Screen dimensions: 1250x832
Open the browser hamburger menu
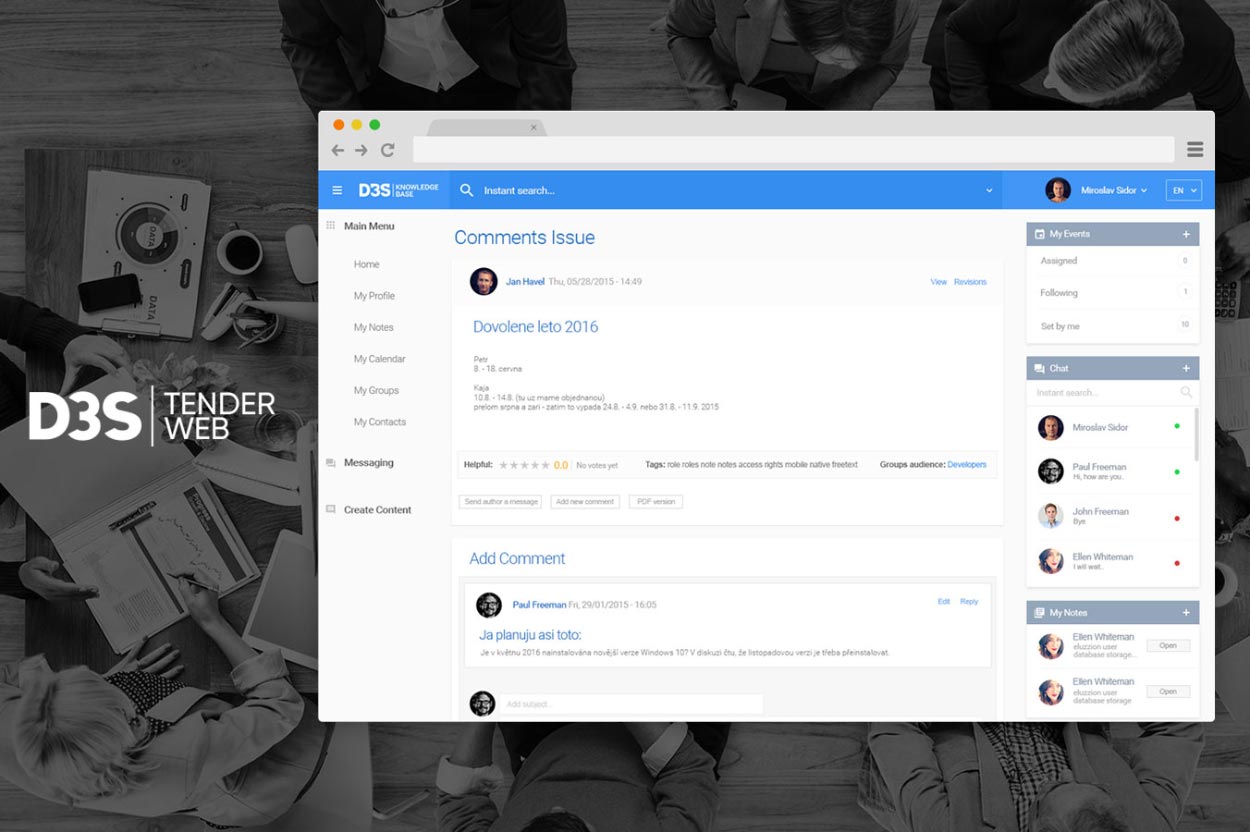click(x=1195, y=150)
